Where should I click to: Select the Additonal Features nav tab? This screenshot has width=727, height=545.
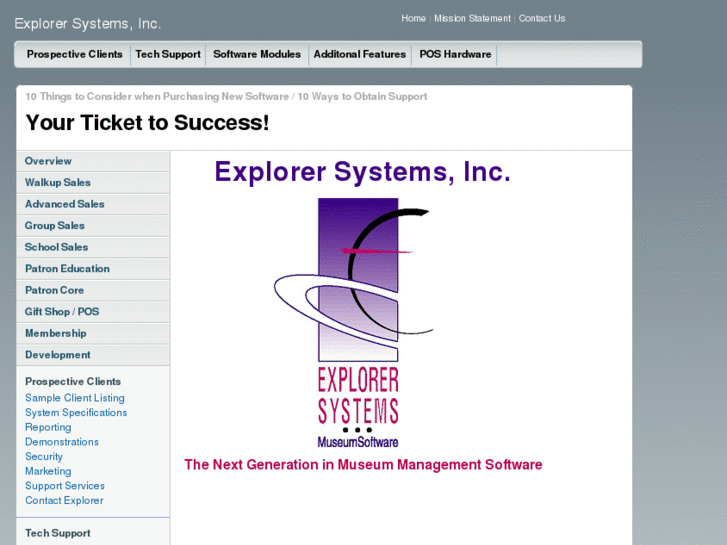pos(360,54)
